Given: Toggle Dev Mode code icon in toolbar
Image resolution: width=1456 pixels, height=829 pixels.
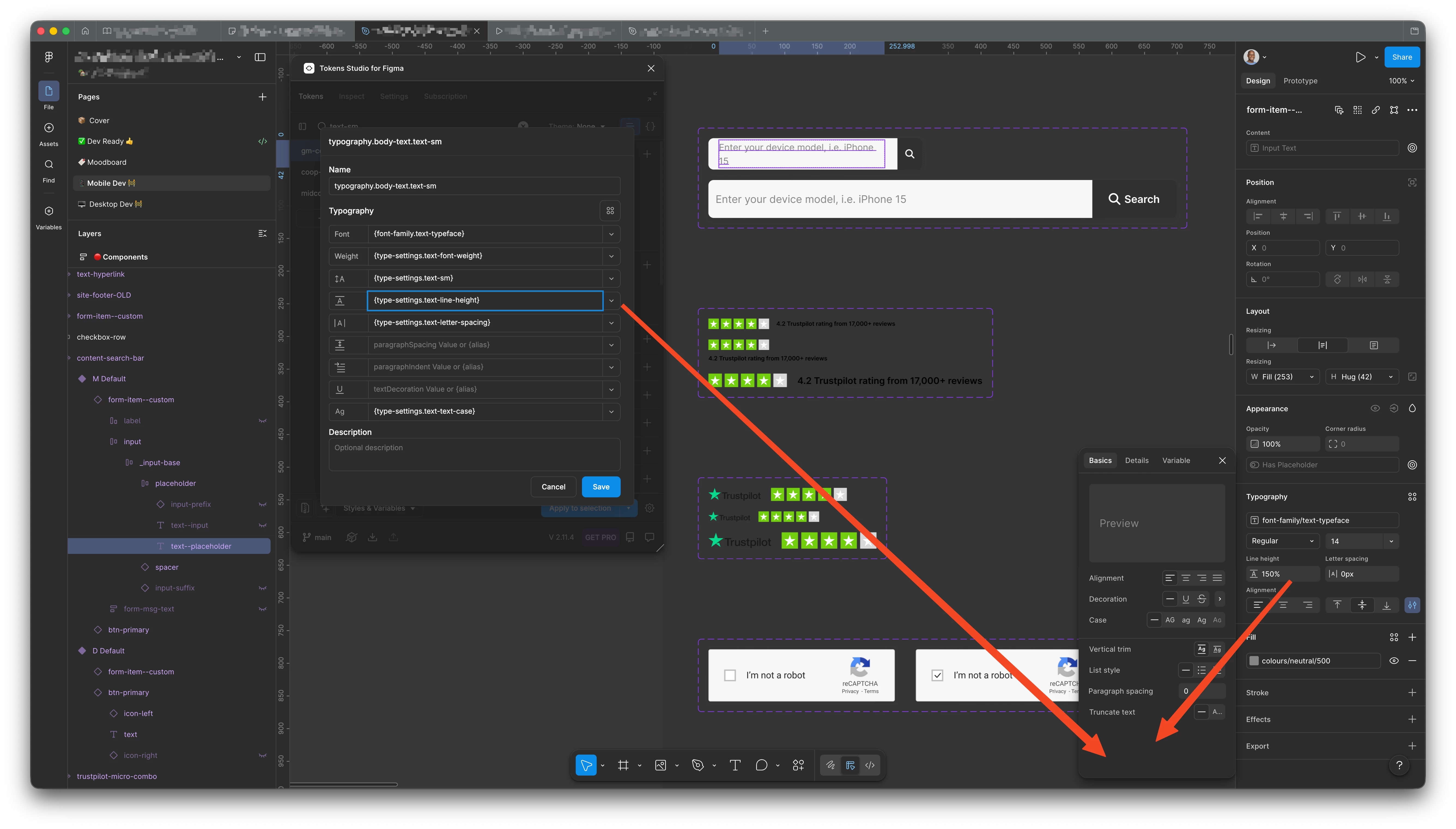Looking at the screenshot, I should point(869,765).
